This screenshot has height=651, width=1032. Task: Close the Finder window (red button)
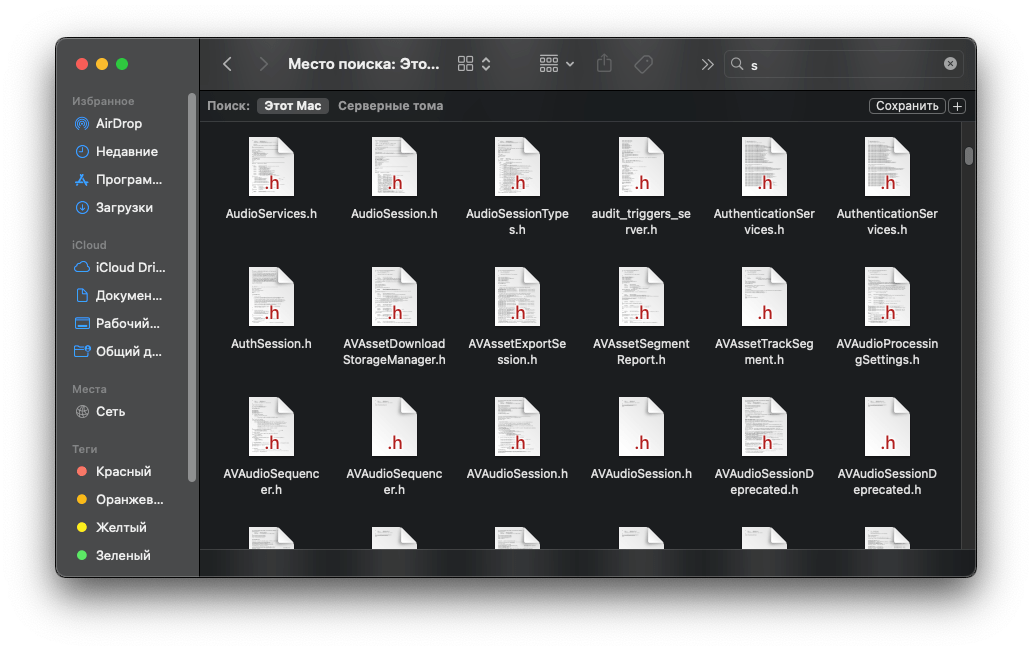82,64
